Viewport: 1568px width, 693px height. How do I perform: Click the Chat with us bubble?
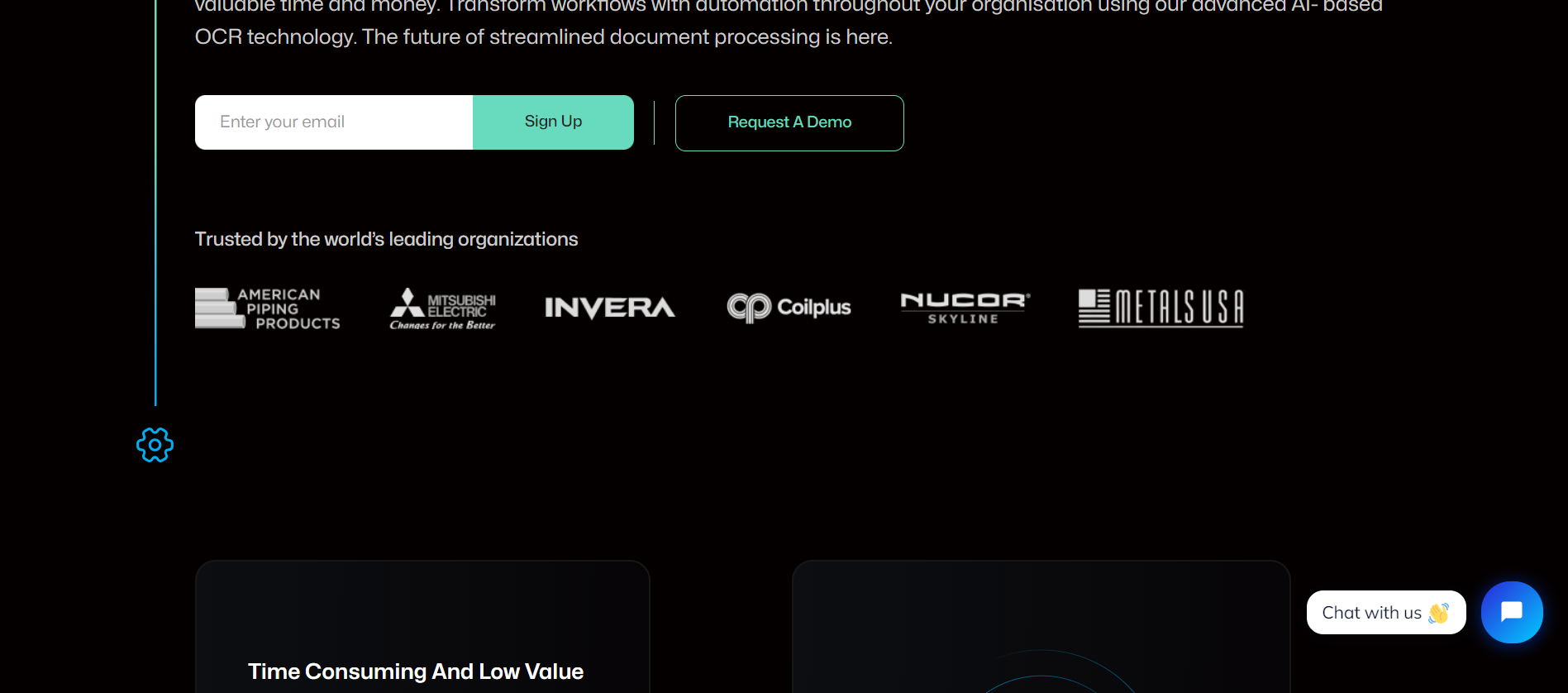(x=1386, y=613)
